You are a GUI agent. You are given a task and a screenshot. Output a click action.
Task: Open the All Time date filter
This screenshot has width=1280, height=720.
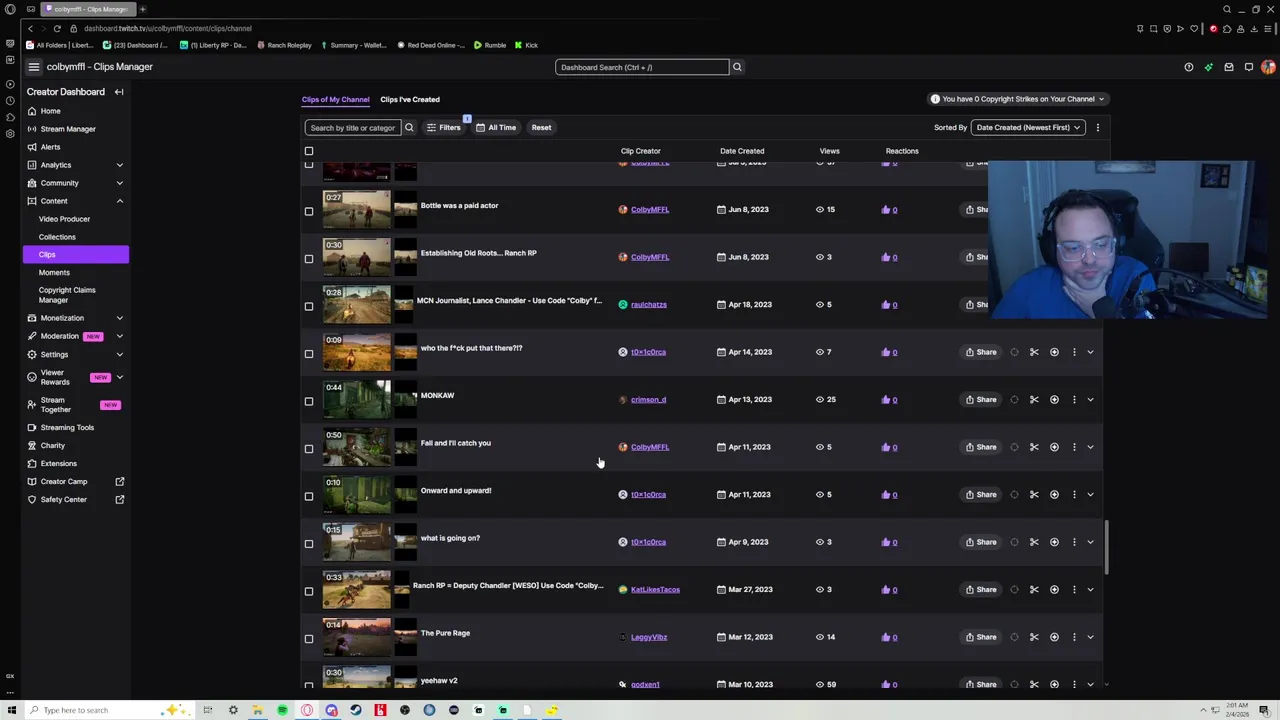(496, 127)
